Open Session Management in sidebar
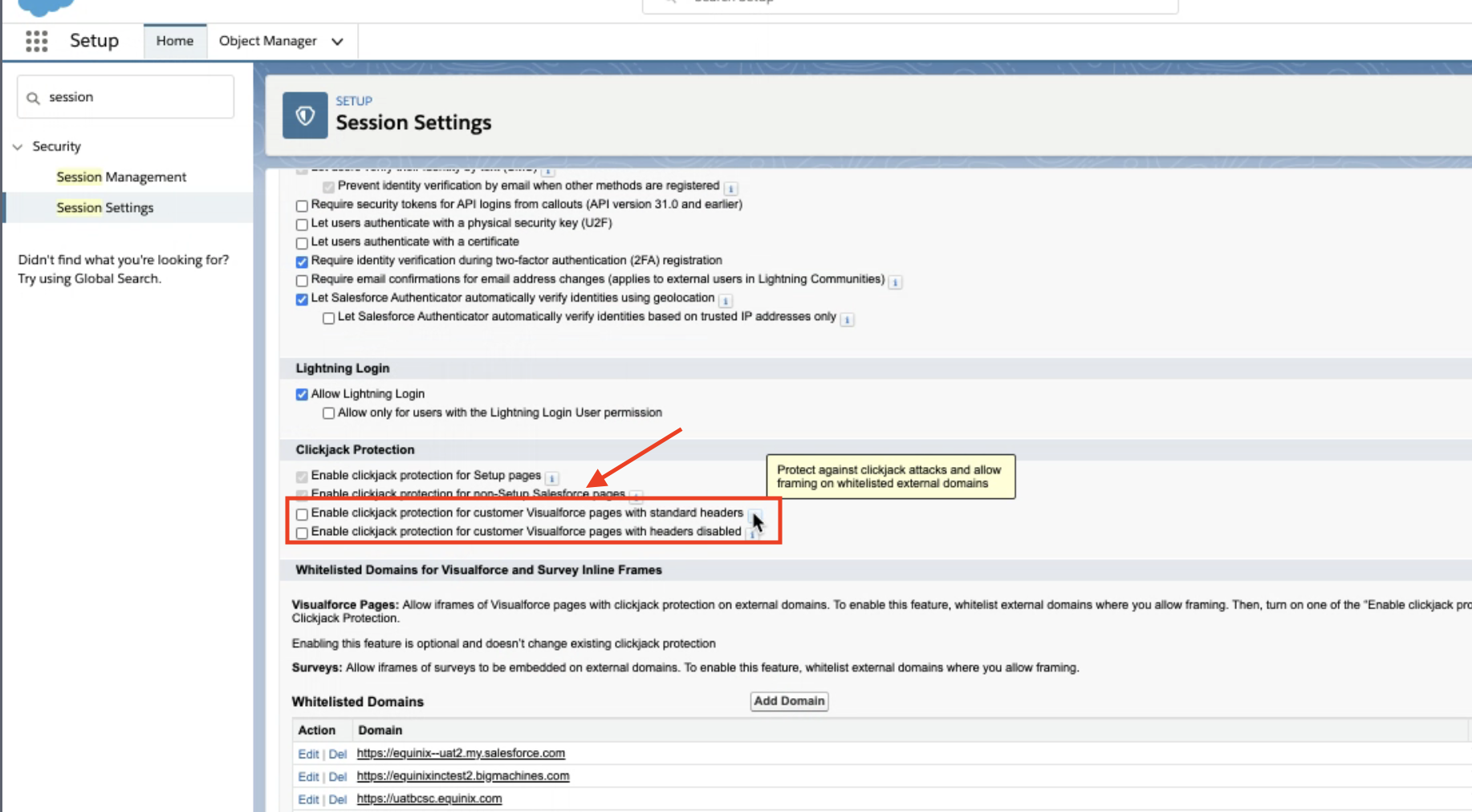This screenshot has width=1472, height=812. click(121, 177)
